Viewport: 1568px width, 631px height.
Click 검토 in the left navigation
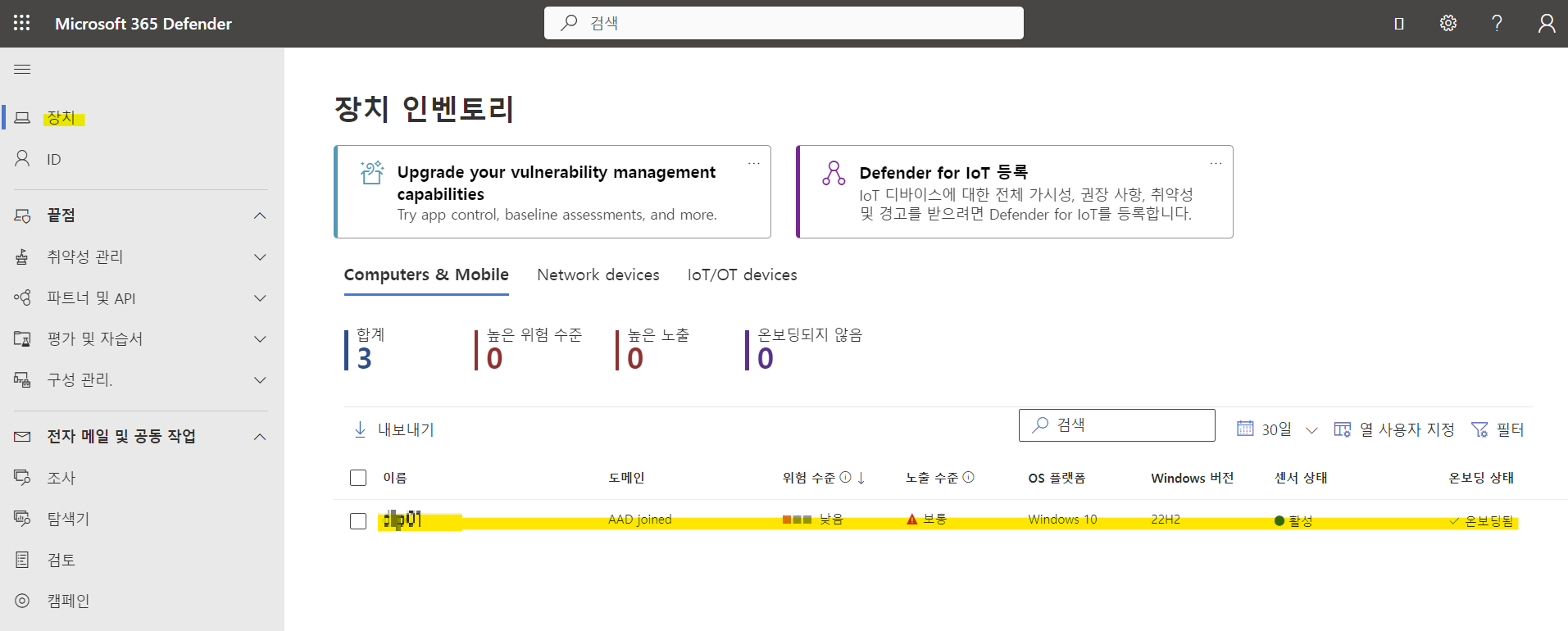tap(61, 560)
